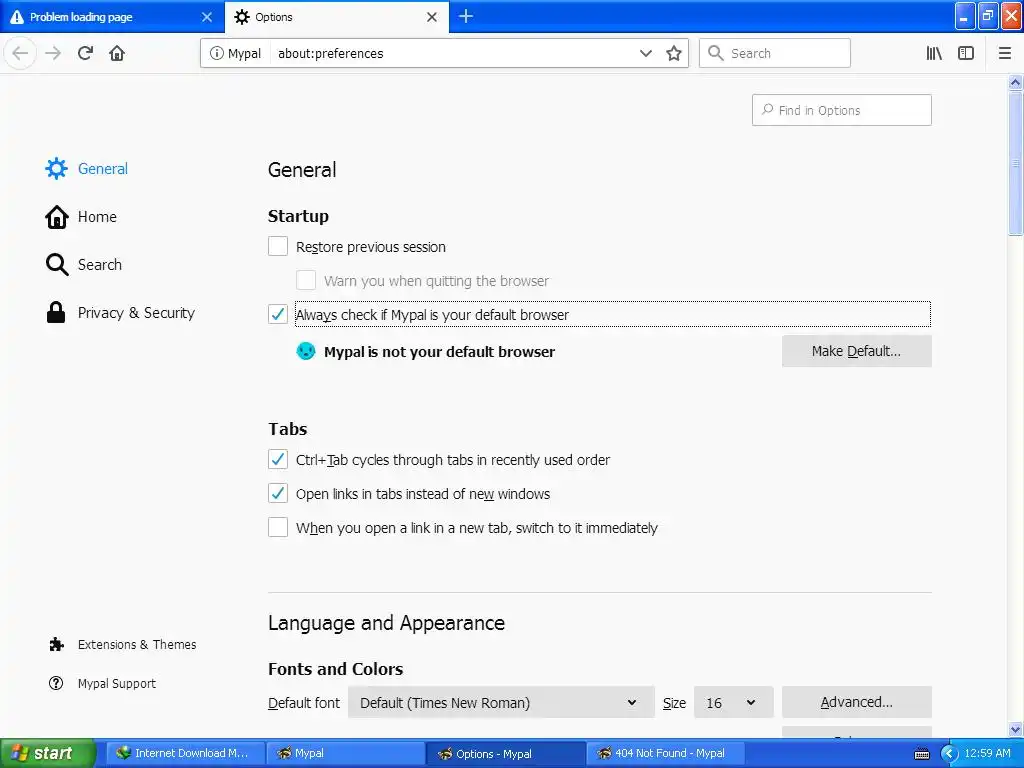Bookmark this page with the star icon
Screen dimensions: 1024x768
(x=674, y=53)
